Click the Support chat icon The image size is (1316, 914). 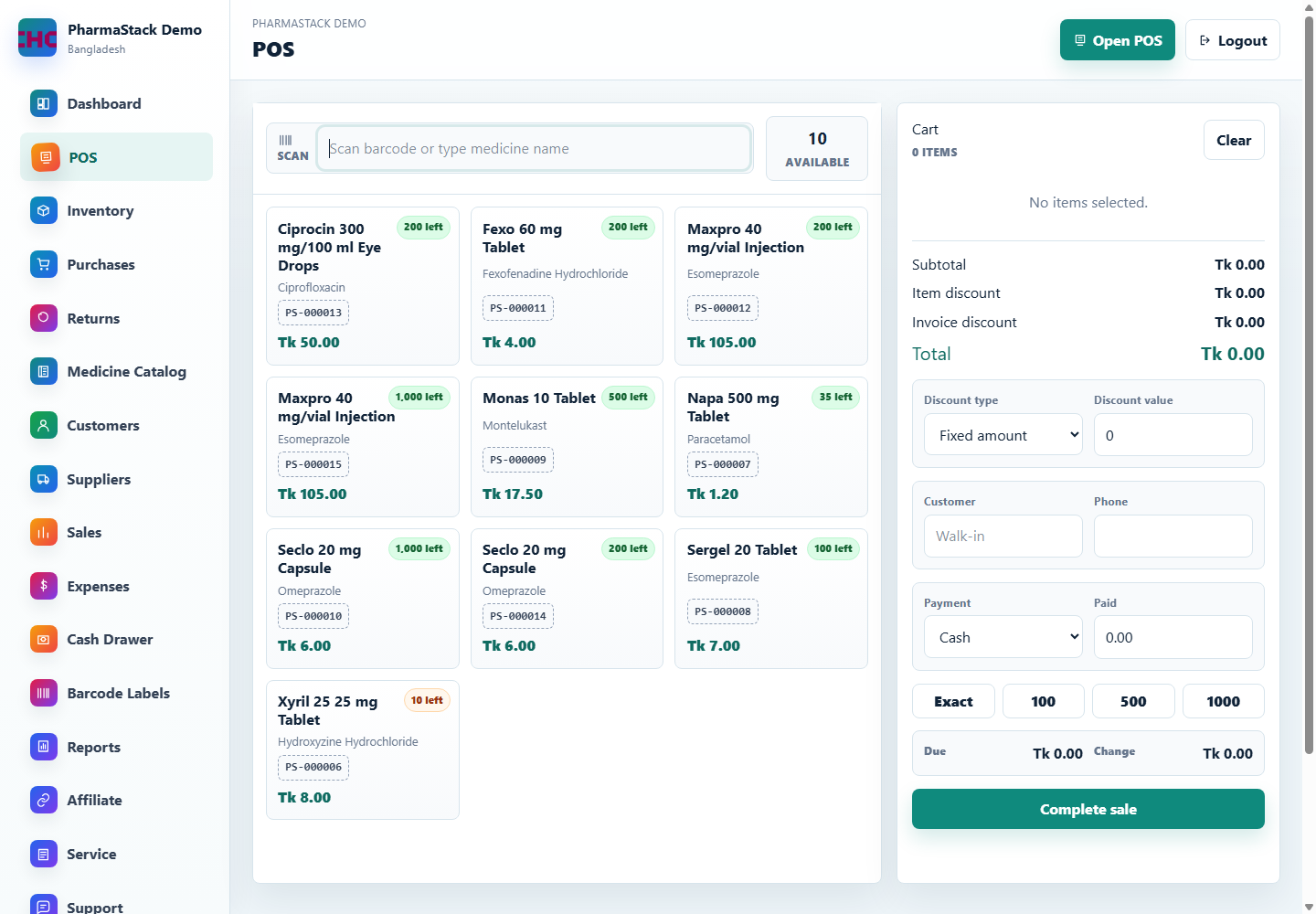43,904
